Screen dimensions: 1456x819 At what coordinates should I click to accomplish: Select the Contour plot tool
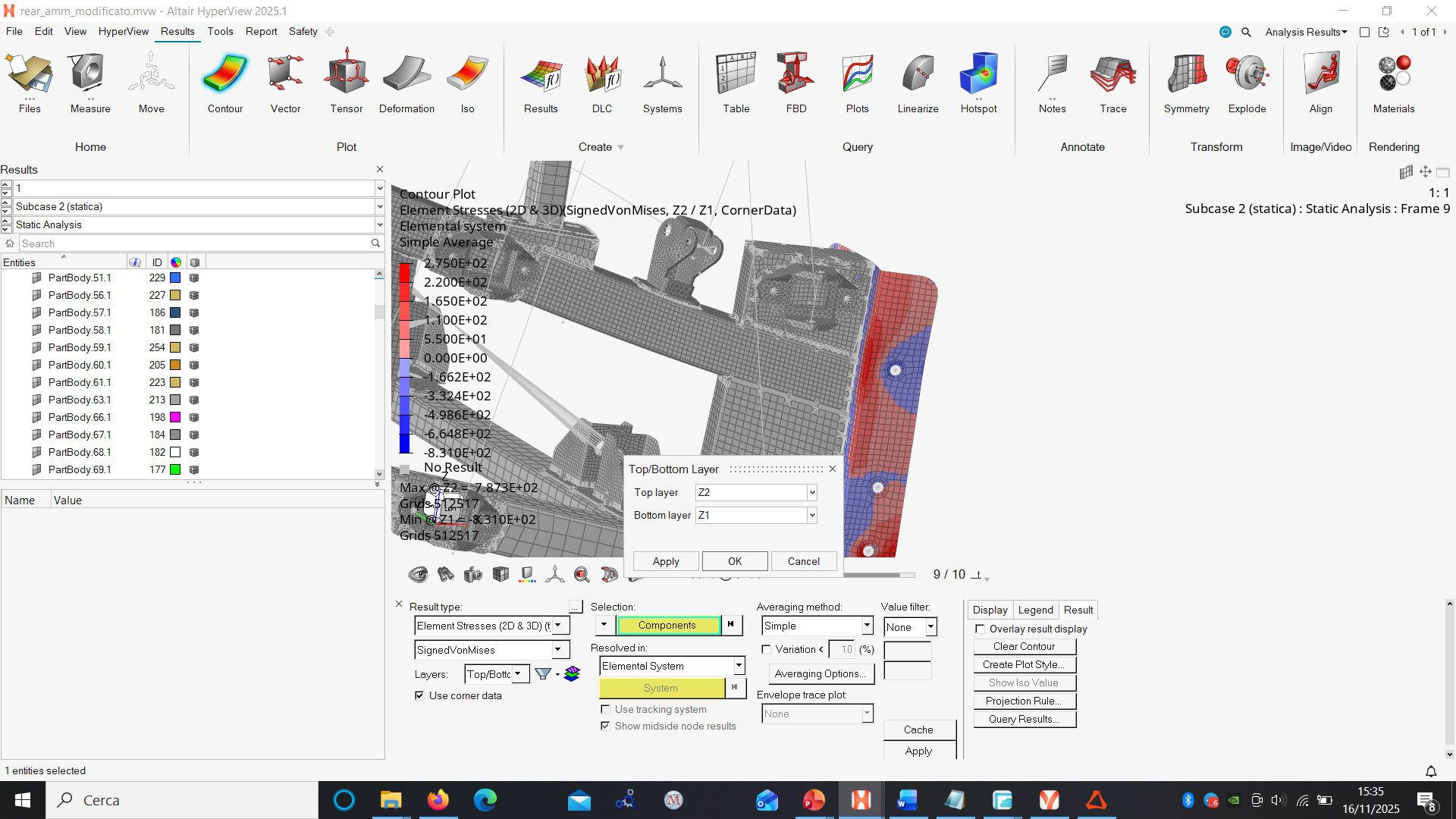(224, 82)
